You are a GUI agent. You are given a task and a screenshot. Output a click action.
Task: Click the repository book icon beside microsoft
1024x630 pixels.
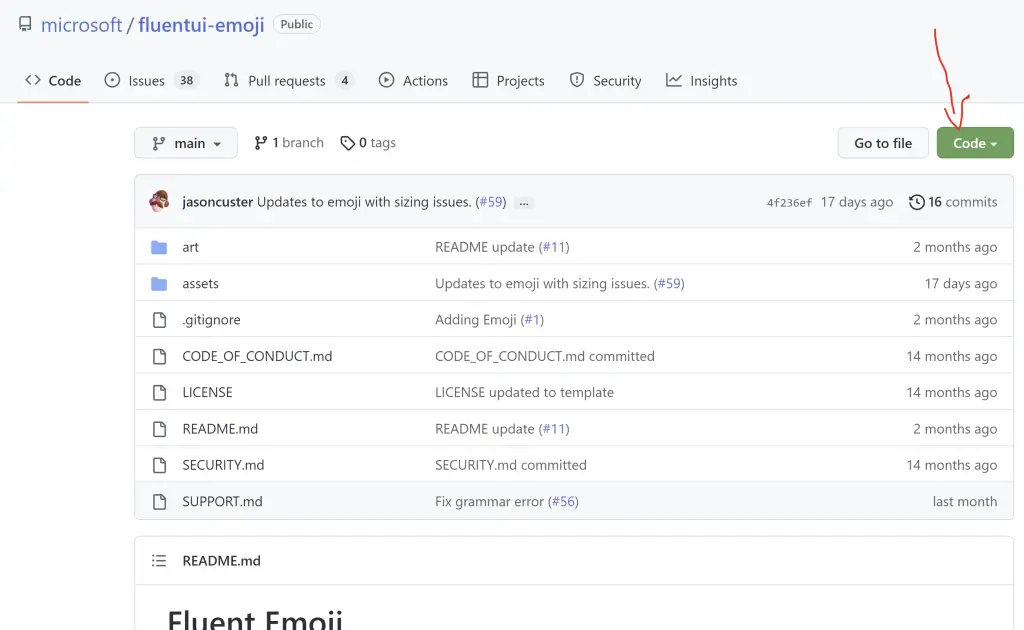coord(25,25)
